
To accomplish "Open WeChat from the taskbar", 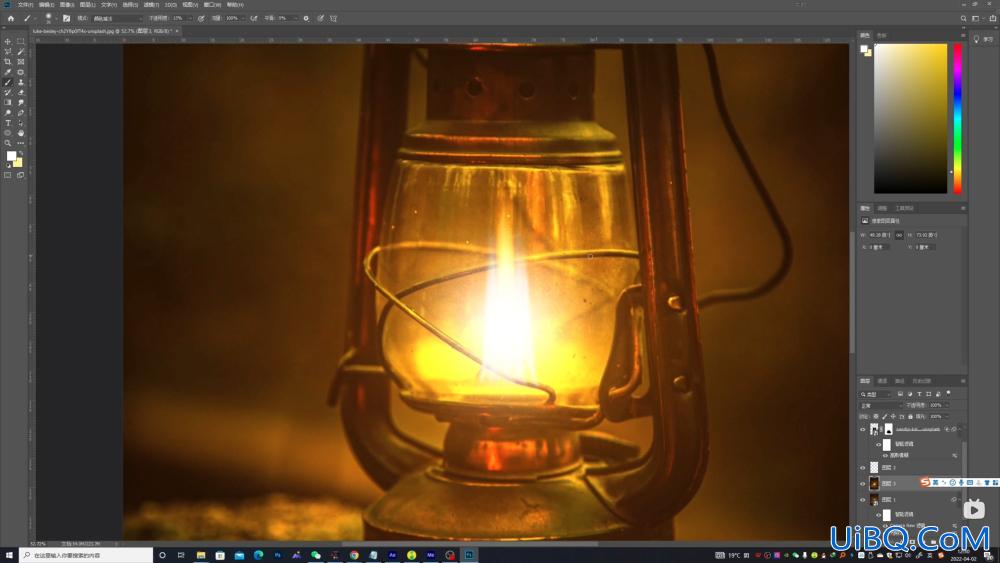I will tap(316, 555).
